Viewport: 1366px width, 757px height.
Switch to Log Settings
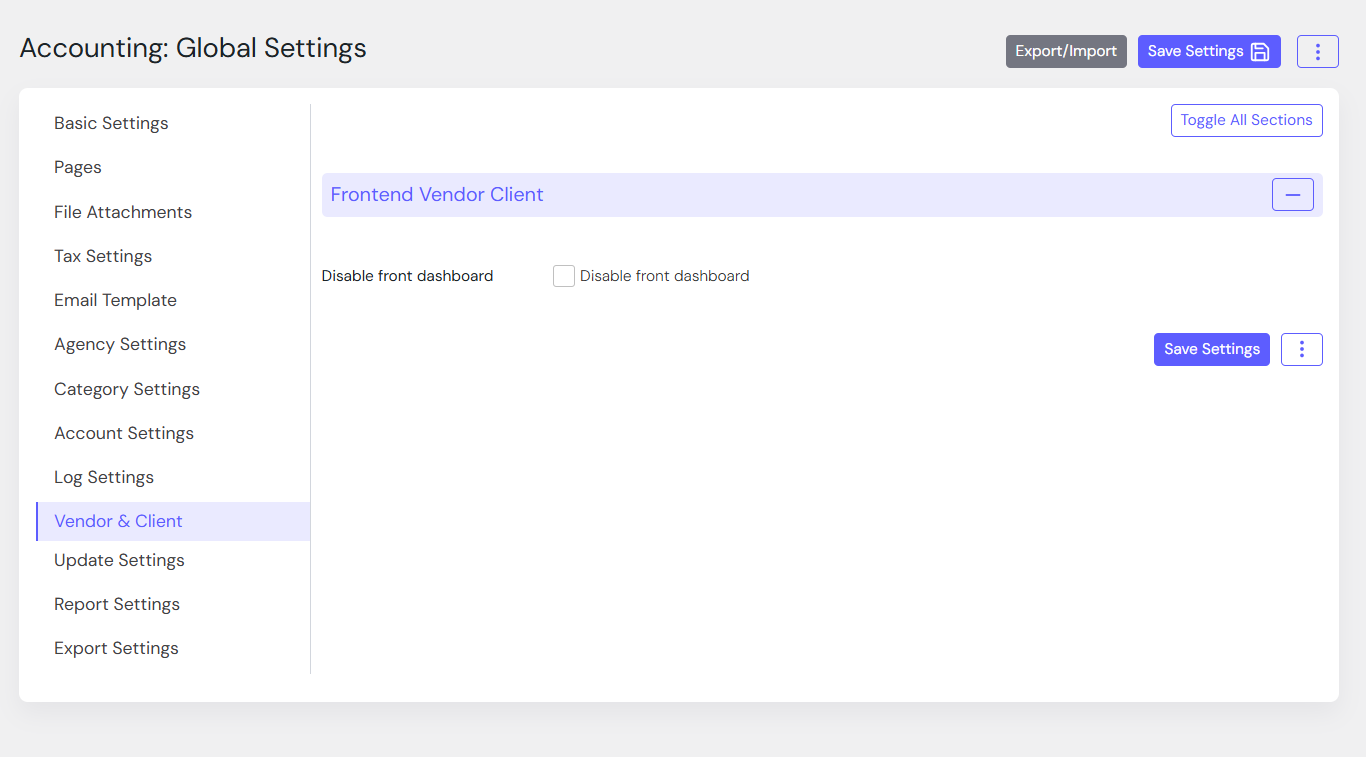(x=104, y=477)
